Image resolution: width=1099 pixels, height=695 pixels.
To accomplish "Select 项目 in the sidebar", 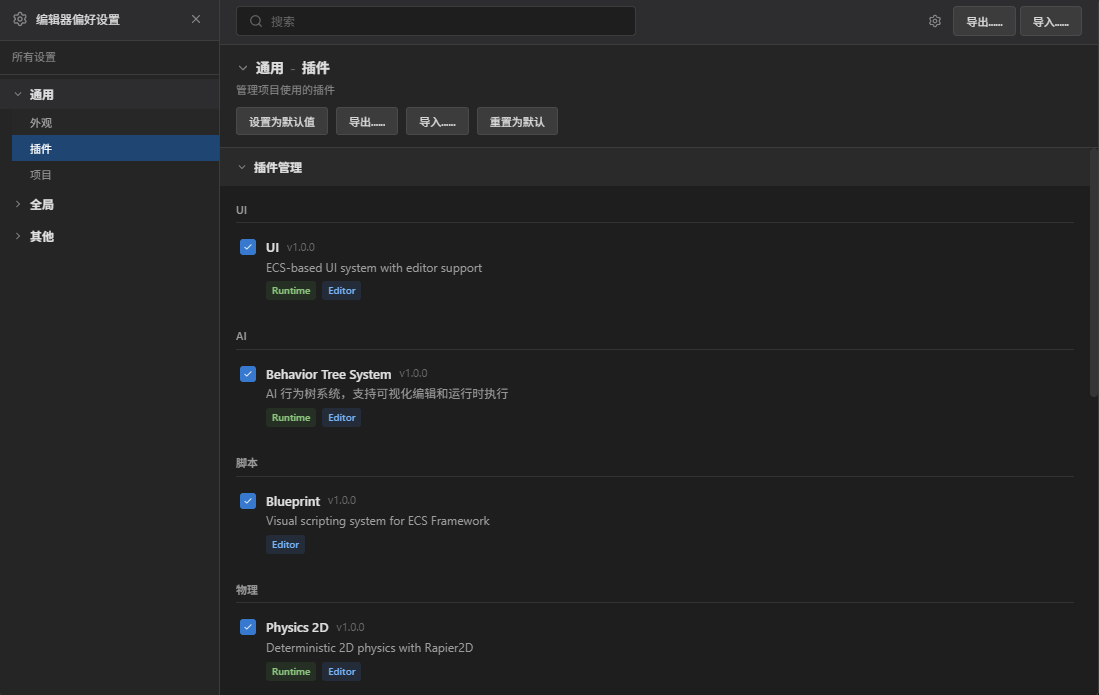I will [x=42, y=174].
